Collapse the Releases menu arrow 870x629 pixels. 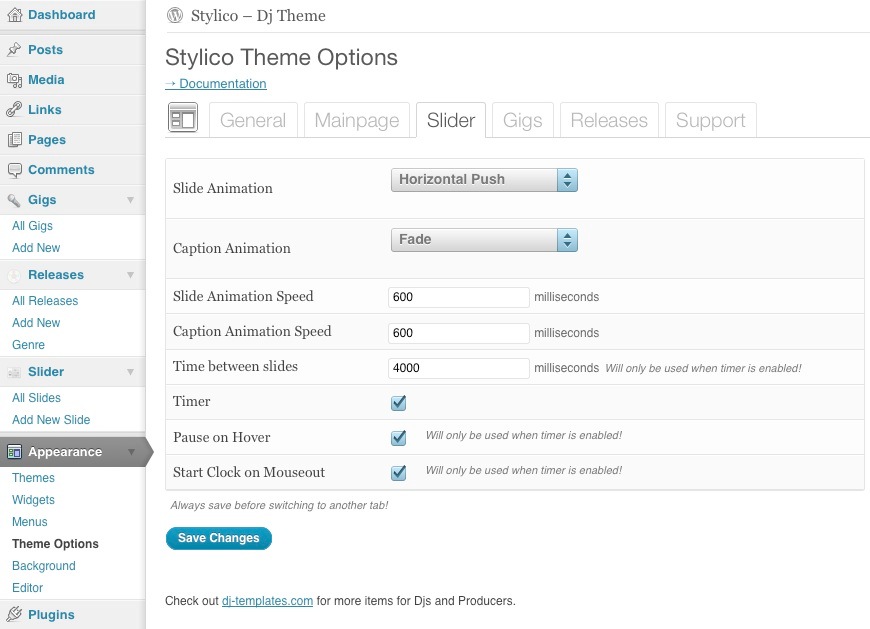[130, 275]
